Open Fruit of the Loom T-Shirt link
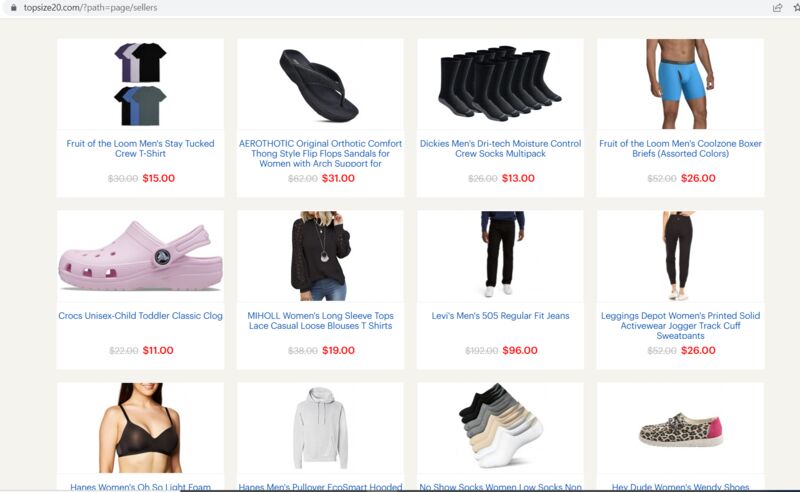Screen dimensions: 800x492 tap(140, 149)
